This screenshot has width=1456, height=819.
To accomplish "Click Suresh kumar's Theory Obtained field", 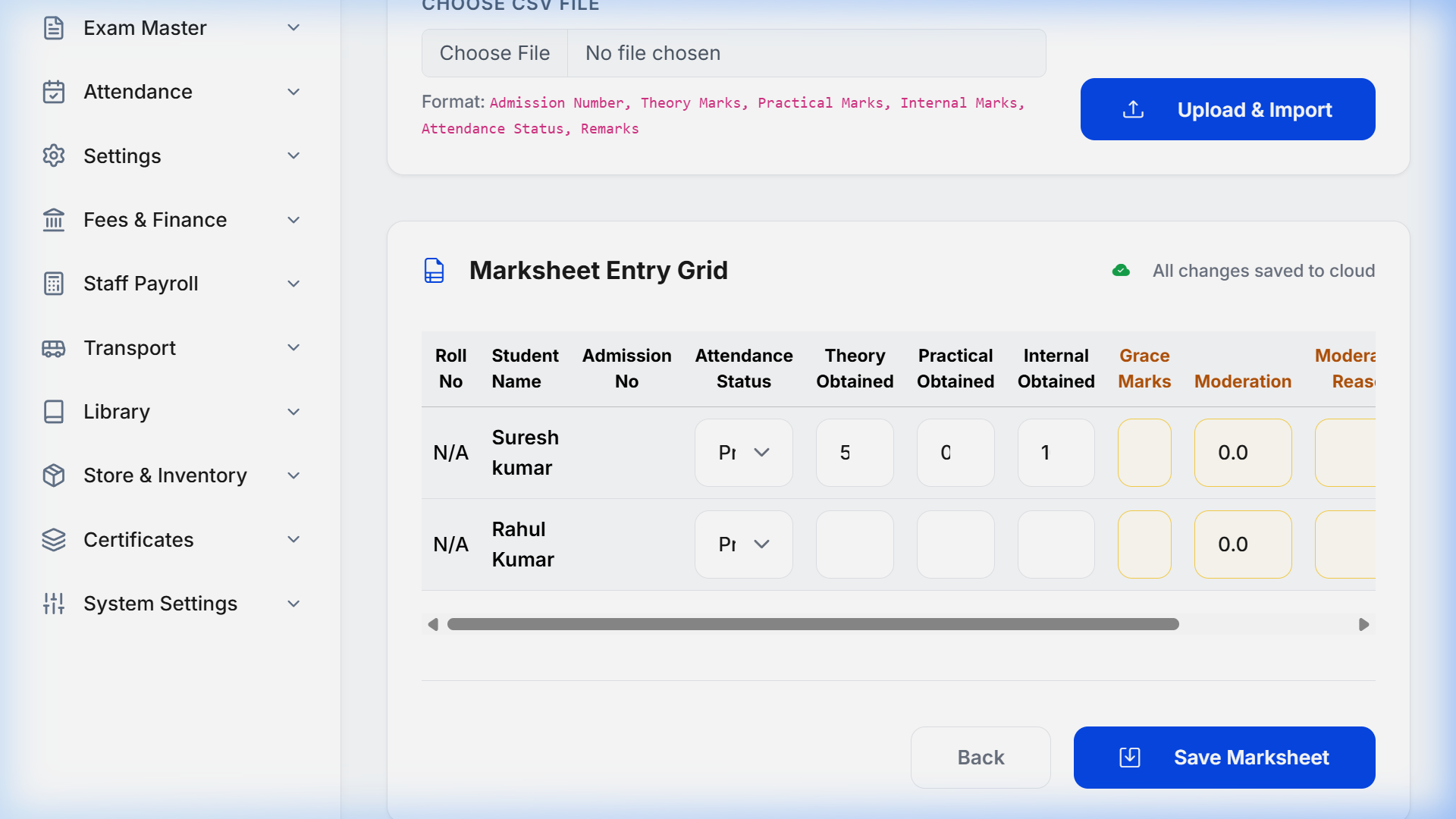I will point(855,453).
